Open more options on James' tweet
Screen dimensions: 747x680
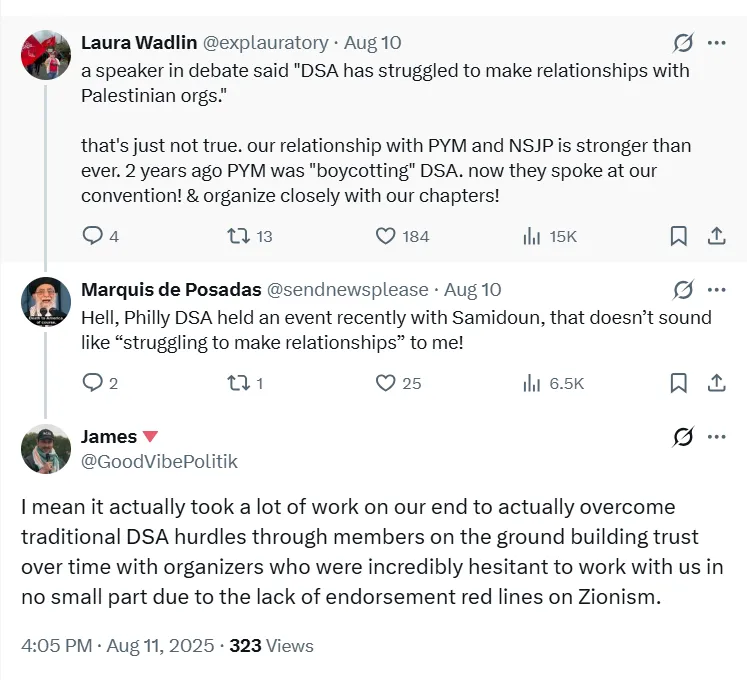pos(716,437)
